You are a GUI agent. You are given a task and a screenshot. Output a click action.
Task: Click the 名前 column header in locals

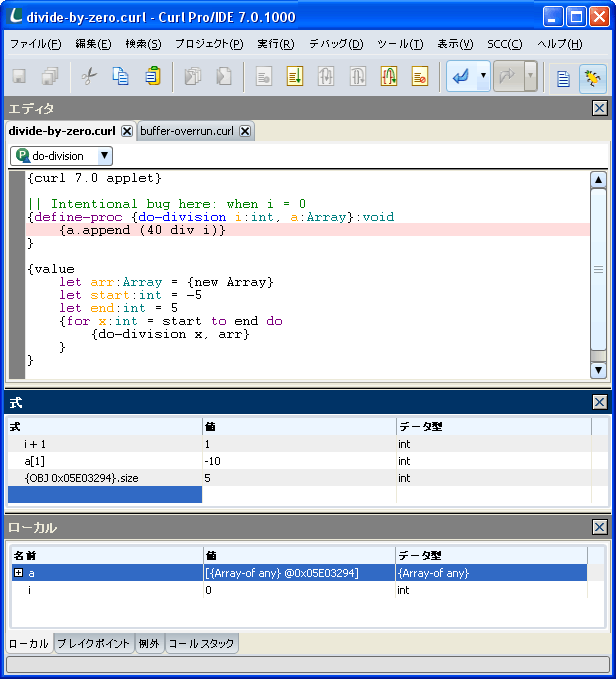(x=107, y=556)
